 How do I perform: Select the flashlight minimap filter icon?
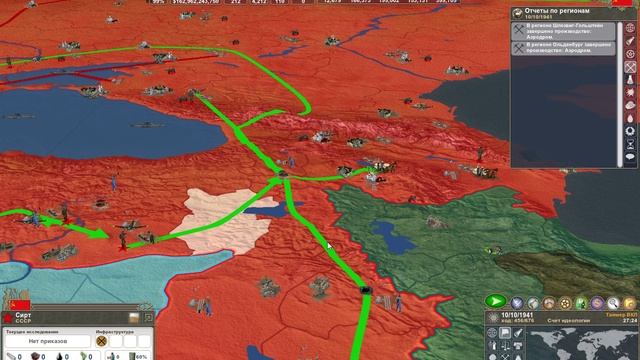[518, 333]
